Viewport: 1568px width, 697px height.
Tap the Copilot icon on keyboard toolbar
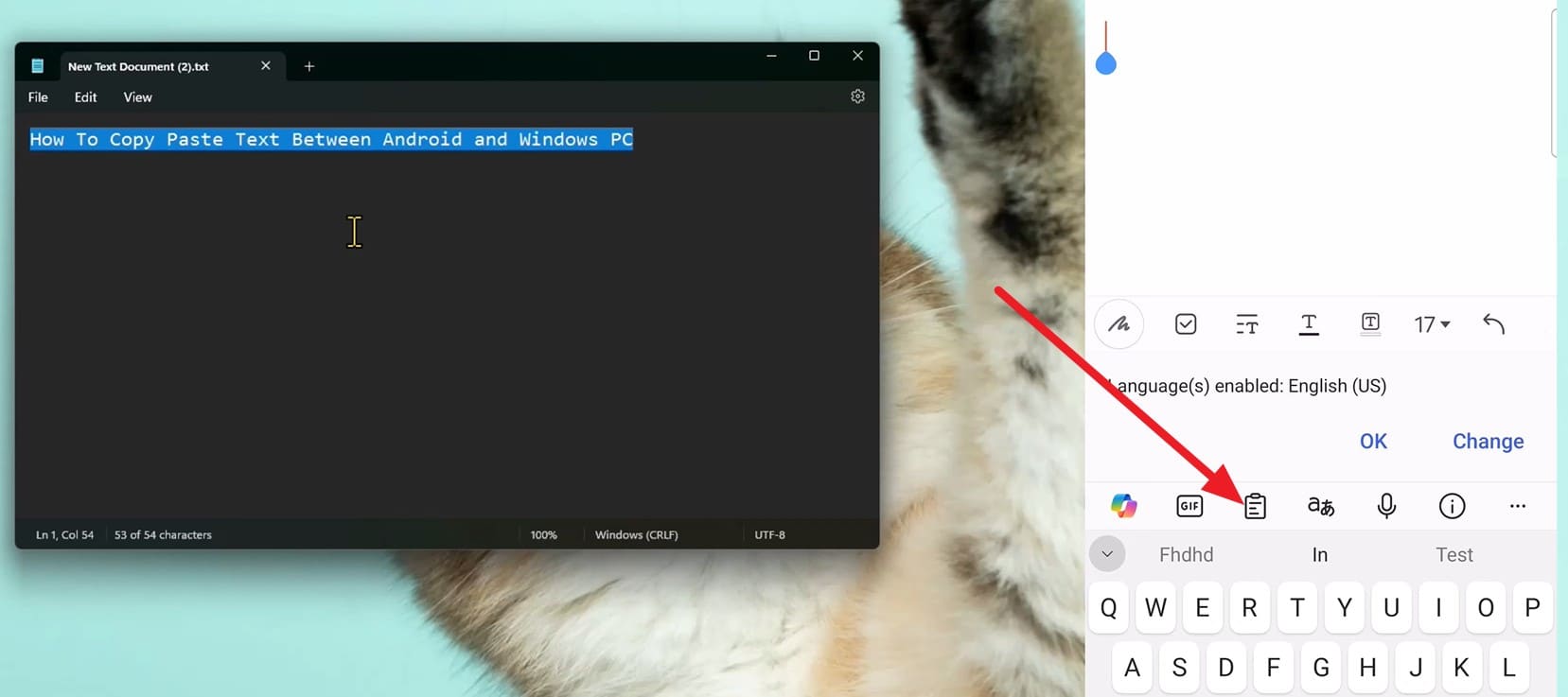pyautogui.click(x=1123, y=506)
